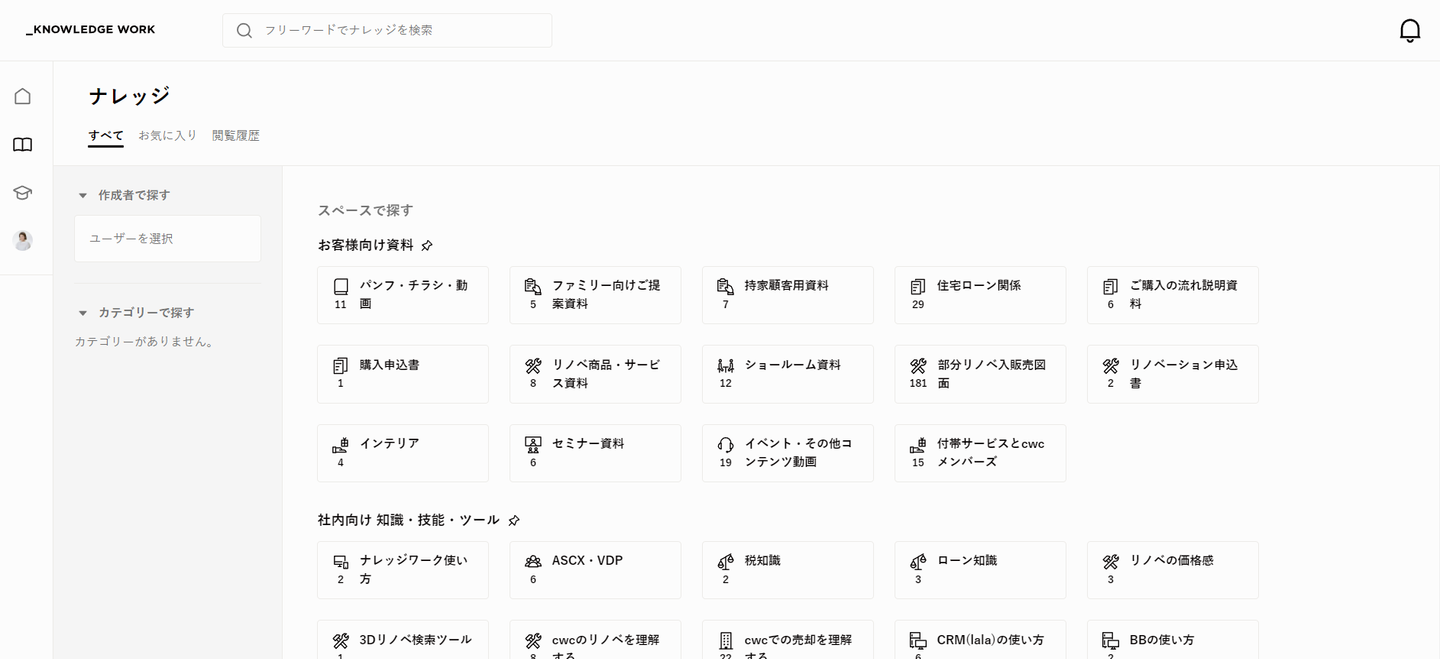Open the user profile avatar
The height and width of the screenshot is (659, 1440).
pyautogui.click(x=22, y=240)
